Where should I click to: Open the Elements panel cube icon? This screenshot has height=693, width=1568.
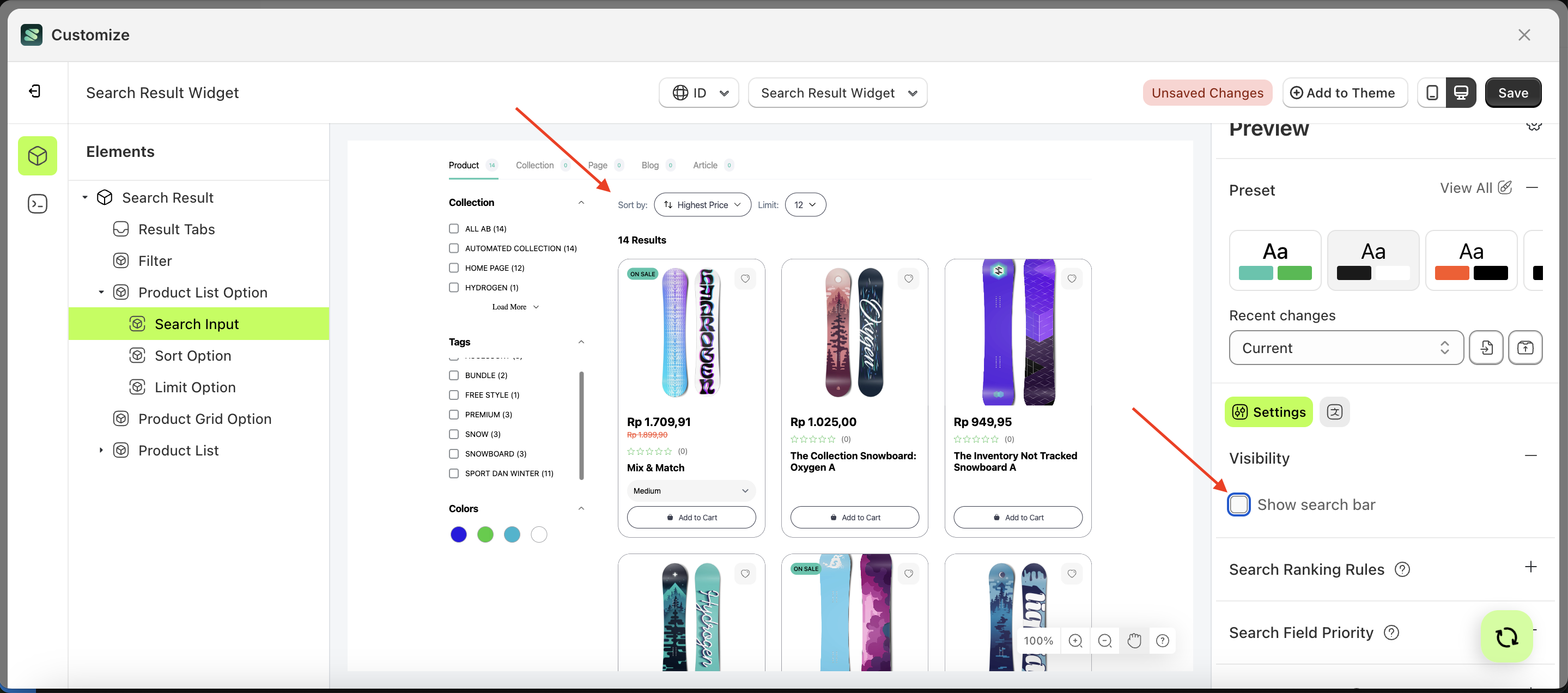[x=37, y=155]
